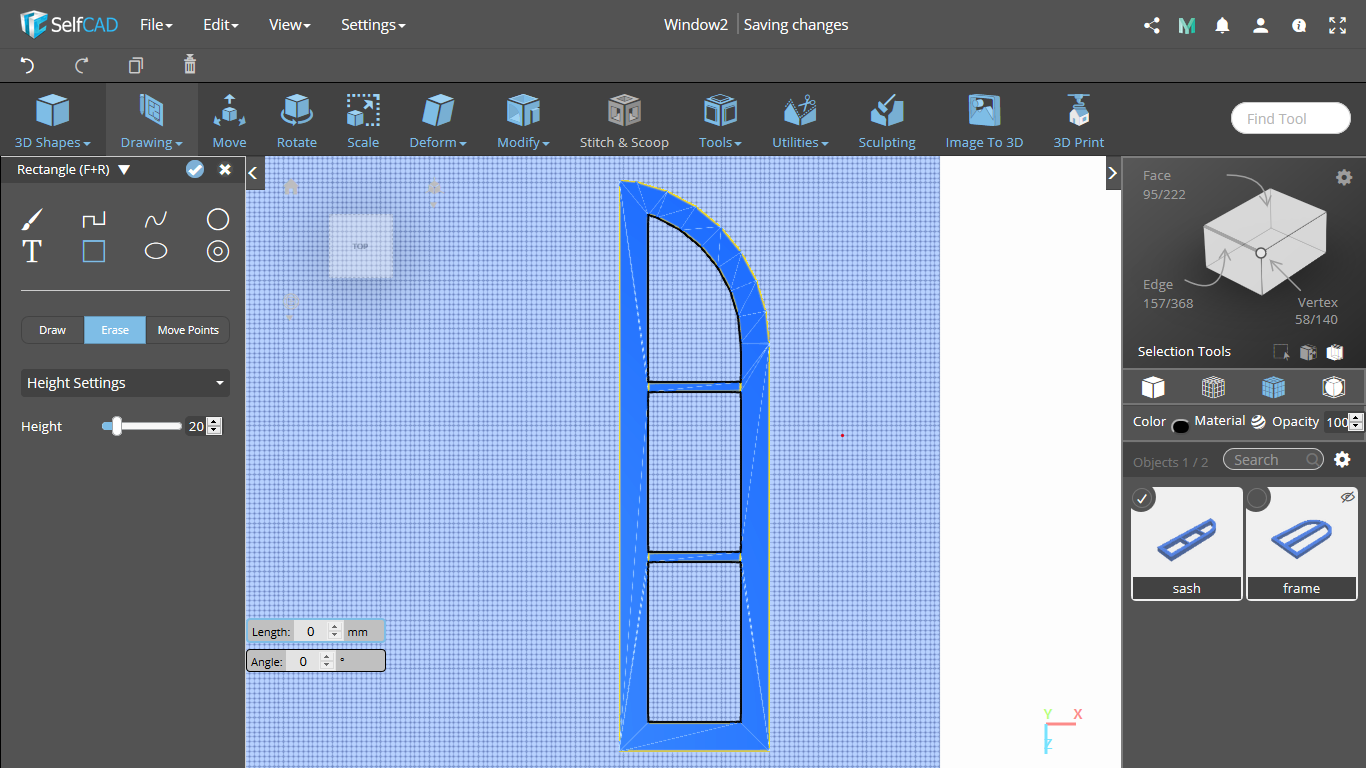Activate the Erase mode
The height and width of the screenshot is (768, 1366).
click(115, 330)
